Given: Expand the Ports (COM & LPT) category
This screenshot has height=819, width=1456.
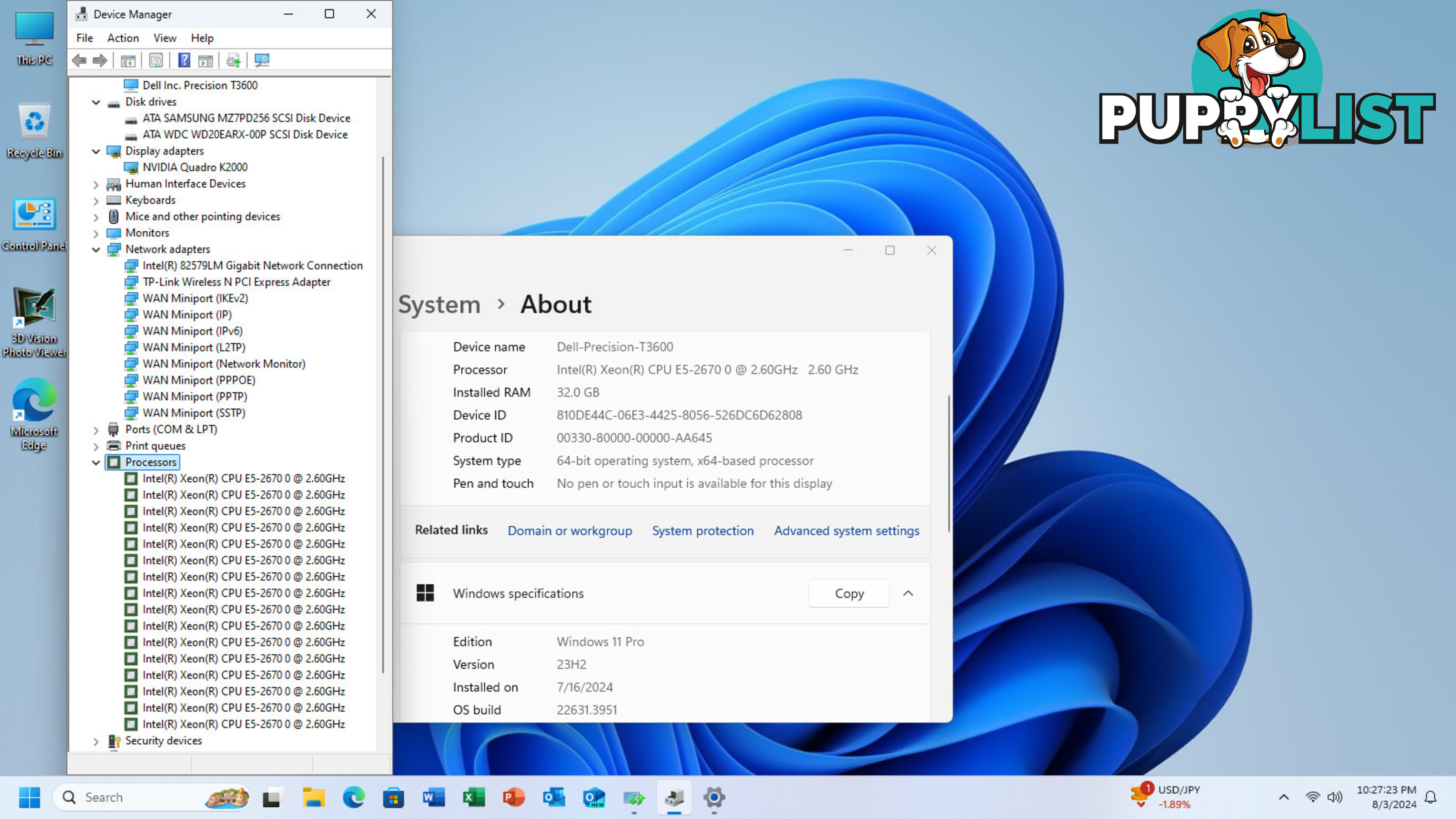Looking at the screenshot, I should coord(96,430).
